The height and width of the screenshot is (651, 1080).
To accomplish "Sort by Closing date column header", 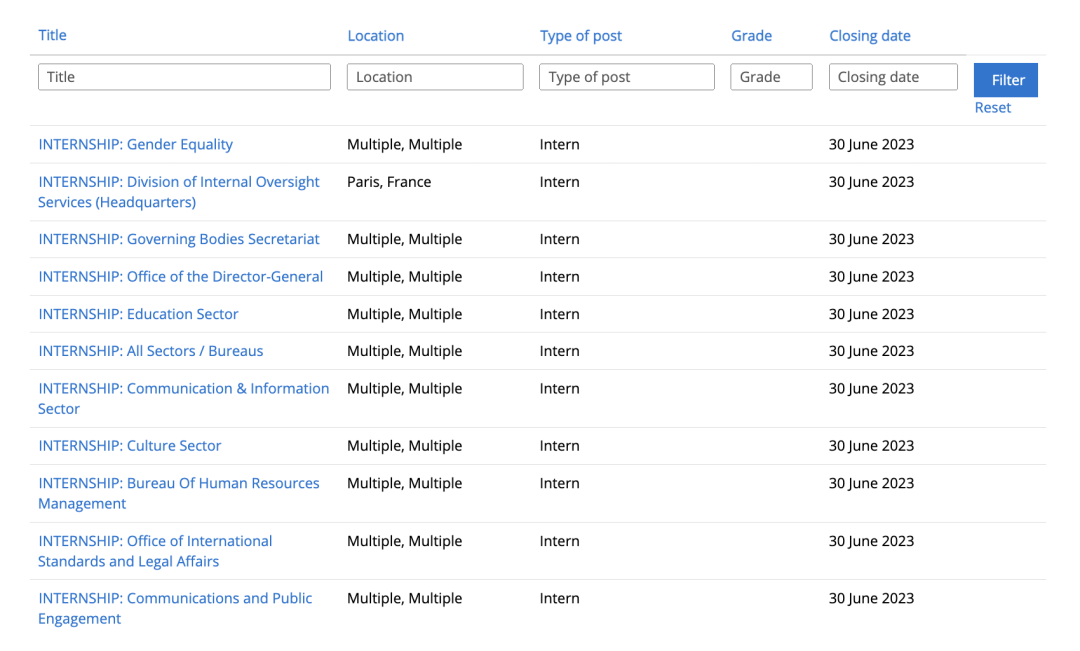I will pyautogui.click(x=869, y=36).
